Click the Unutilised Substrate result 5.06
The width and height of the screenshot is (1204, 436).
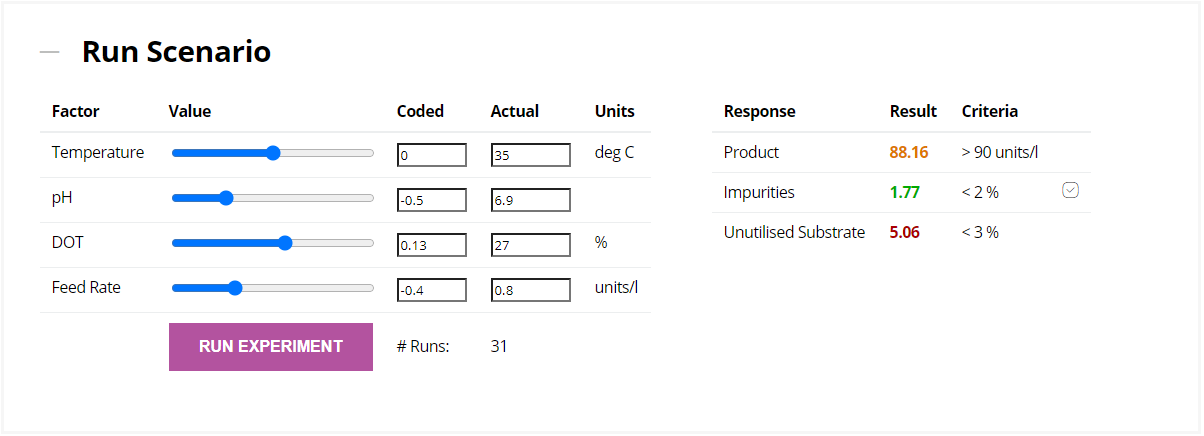pos(904,232)
